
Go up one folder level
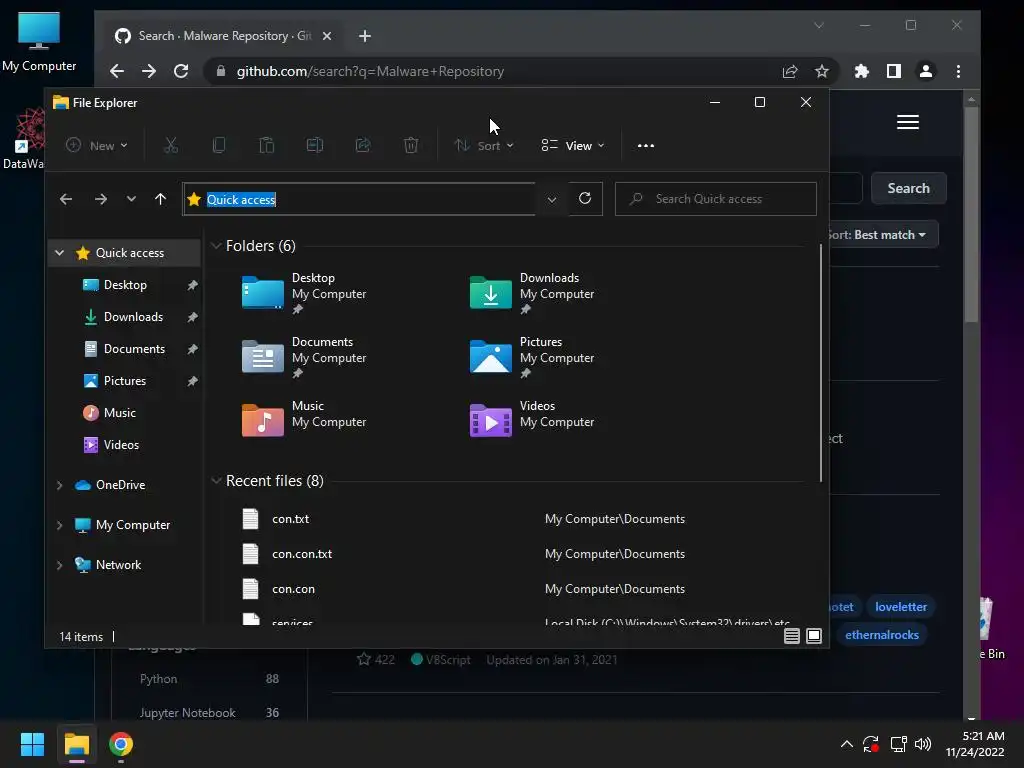(x=161, y=199)
